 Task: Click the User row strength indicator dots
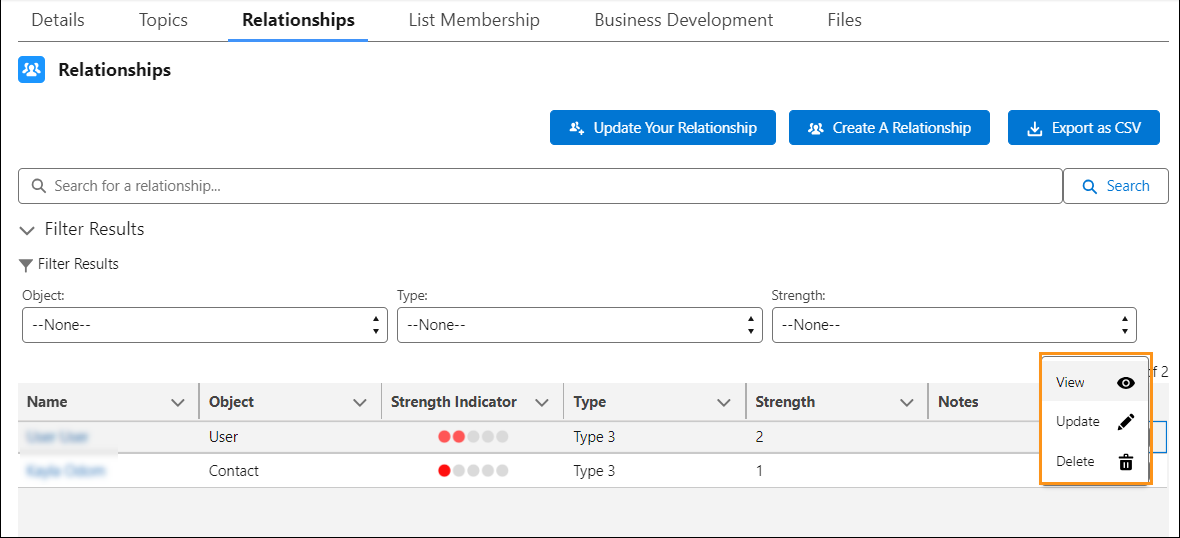click(473, 436)
